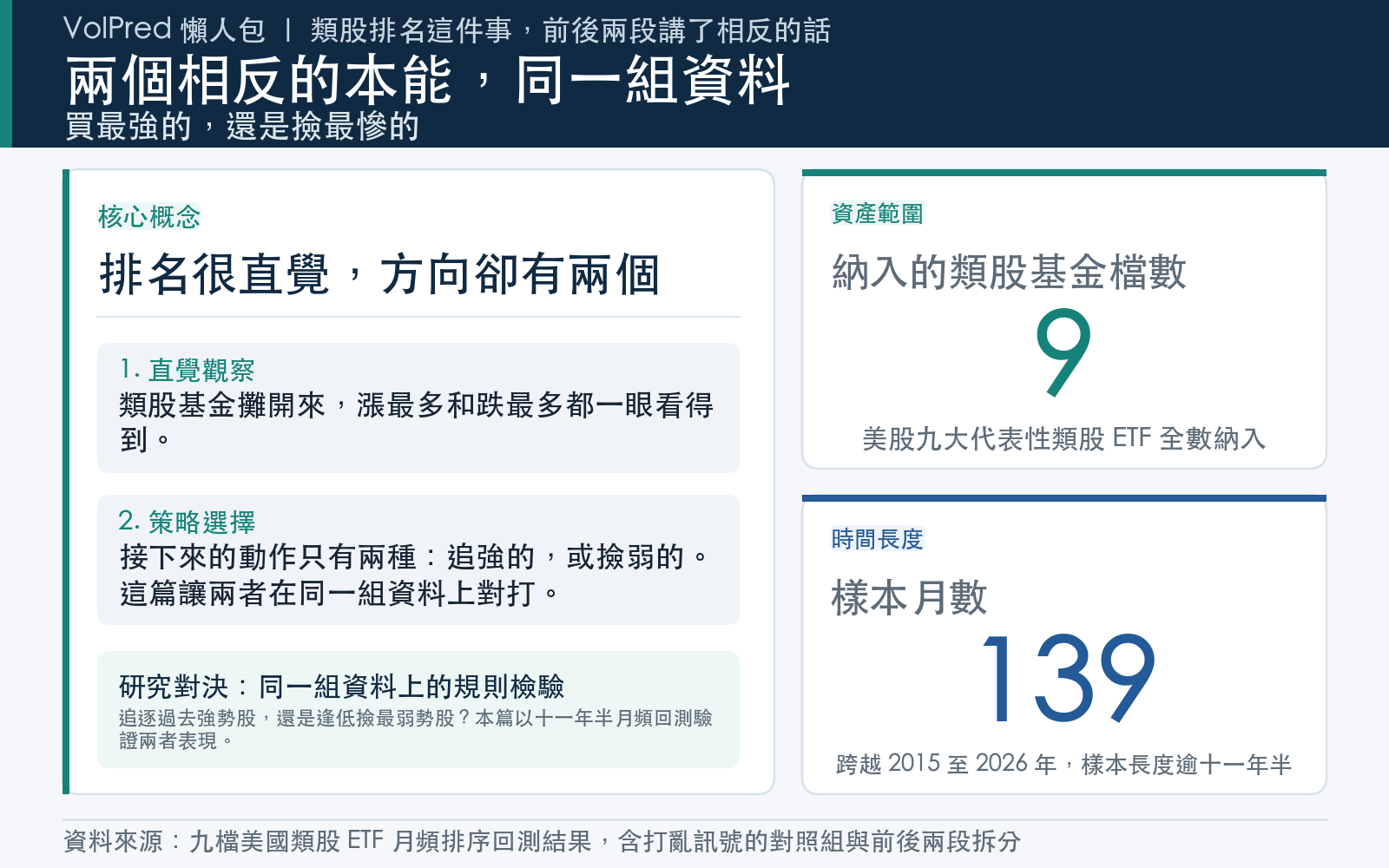This screenshot has height=868, width=1389.
Task: Click the subtitle "買最強的，還是撿最慘的"
Action: pyautogui.click(x=242, y=127)
